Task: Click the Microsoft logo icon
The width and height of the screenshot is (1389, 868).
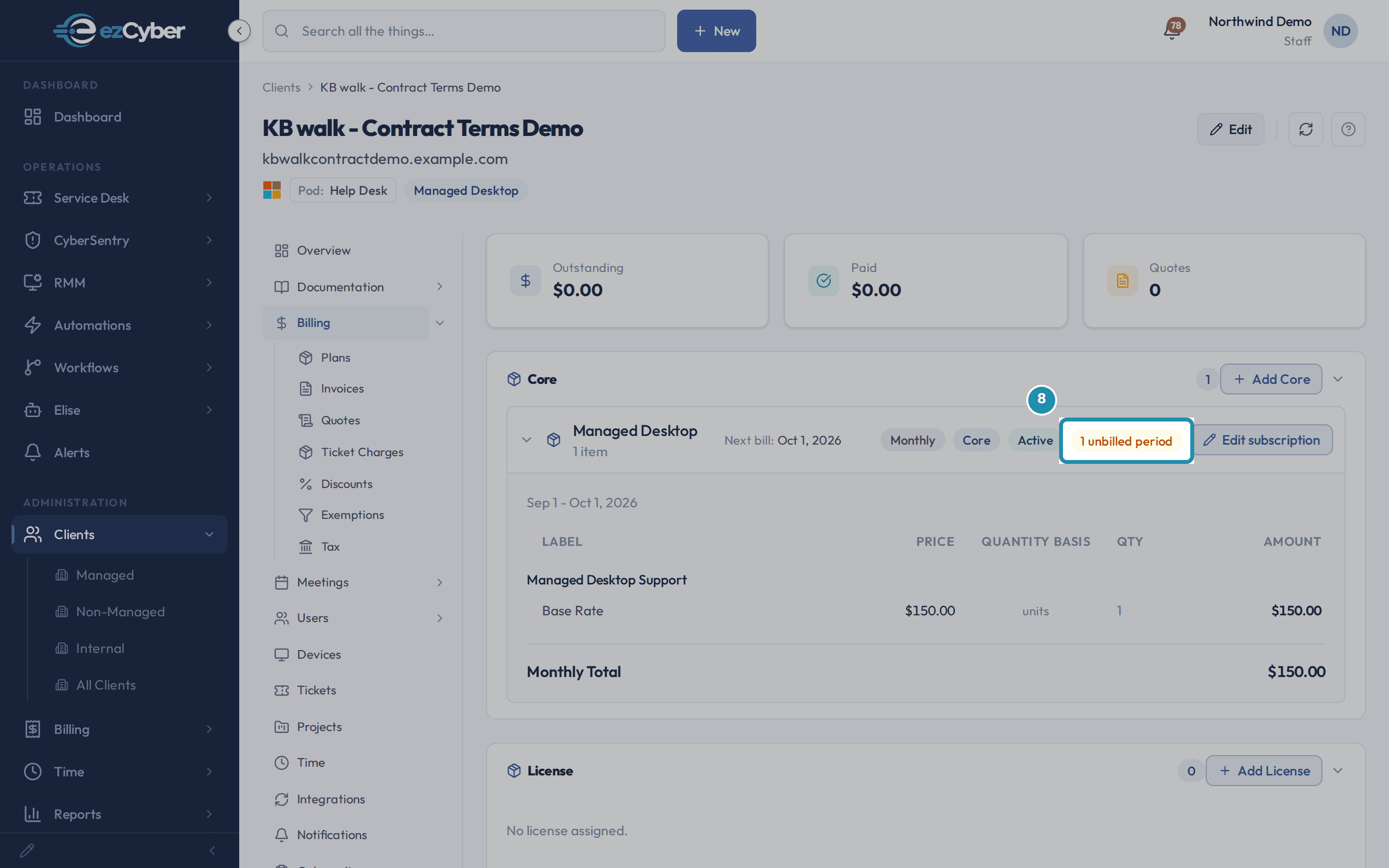Action: click(x=272, y=190)
